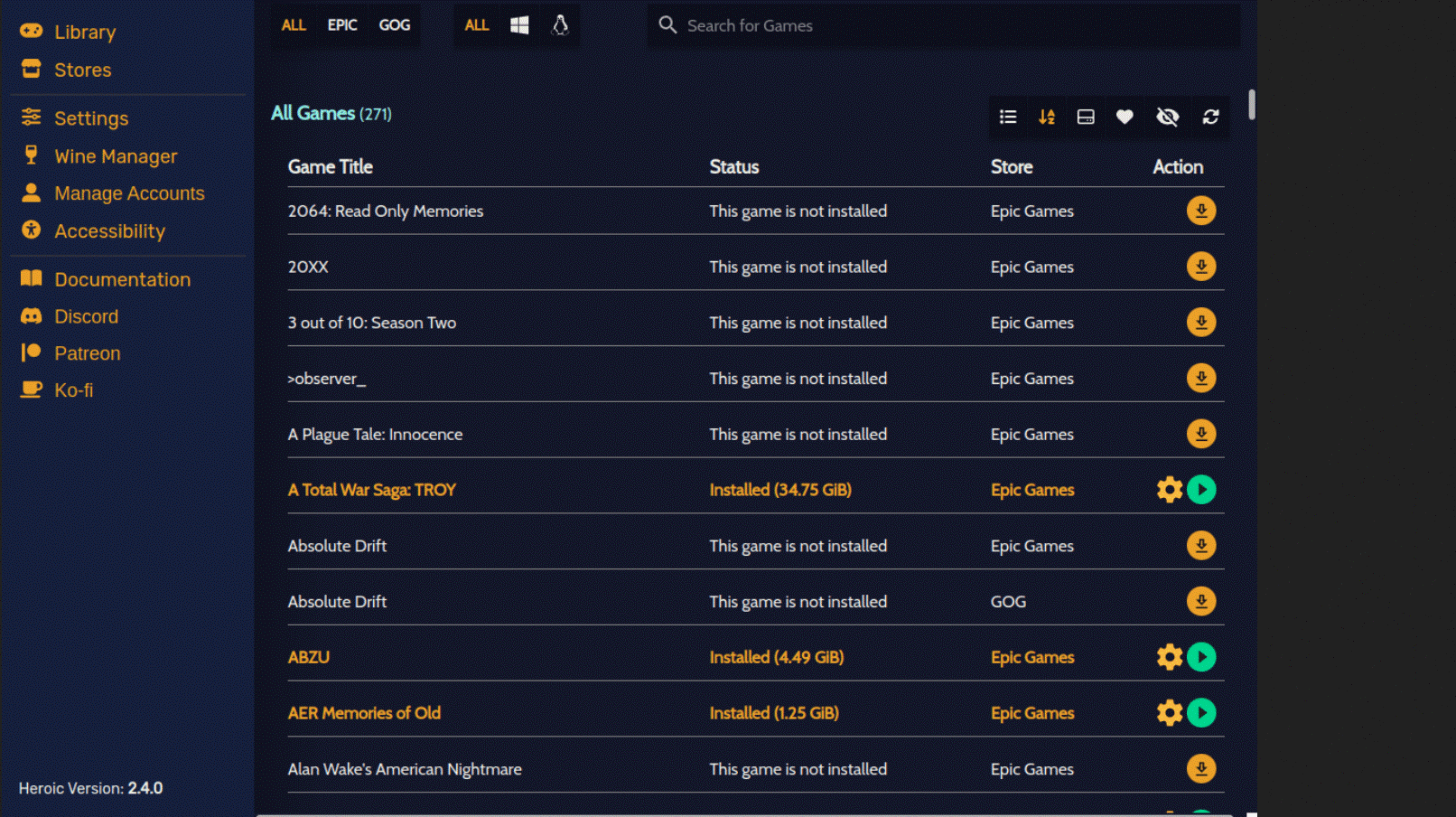Click Installed (34.75 GiB) status text
Image resolution: width=1456 pixels, height=817 pixels.
(780, 490)
